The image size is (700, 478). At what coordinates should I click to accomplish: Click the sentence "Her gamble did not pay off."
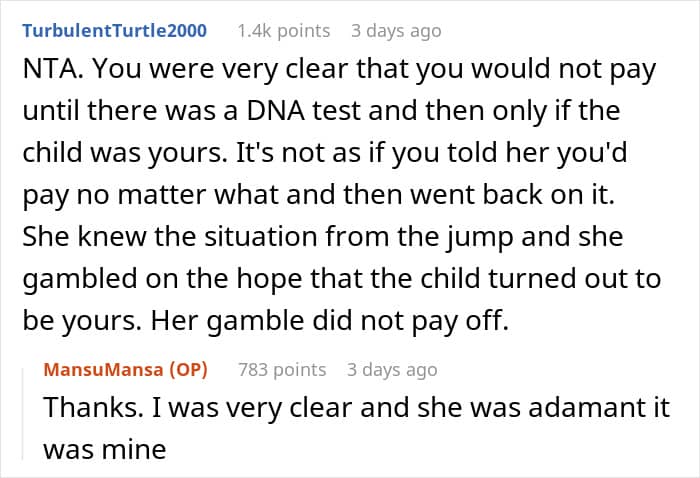coord(330,321)
